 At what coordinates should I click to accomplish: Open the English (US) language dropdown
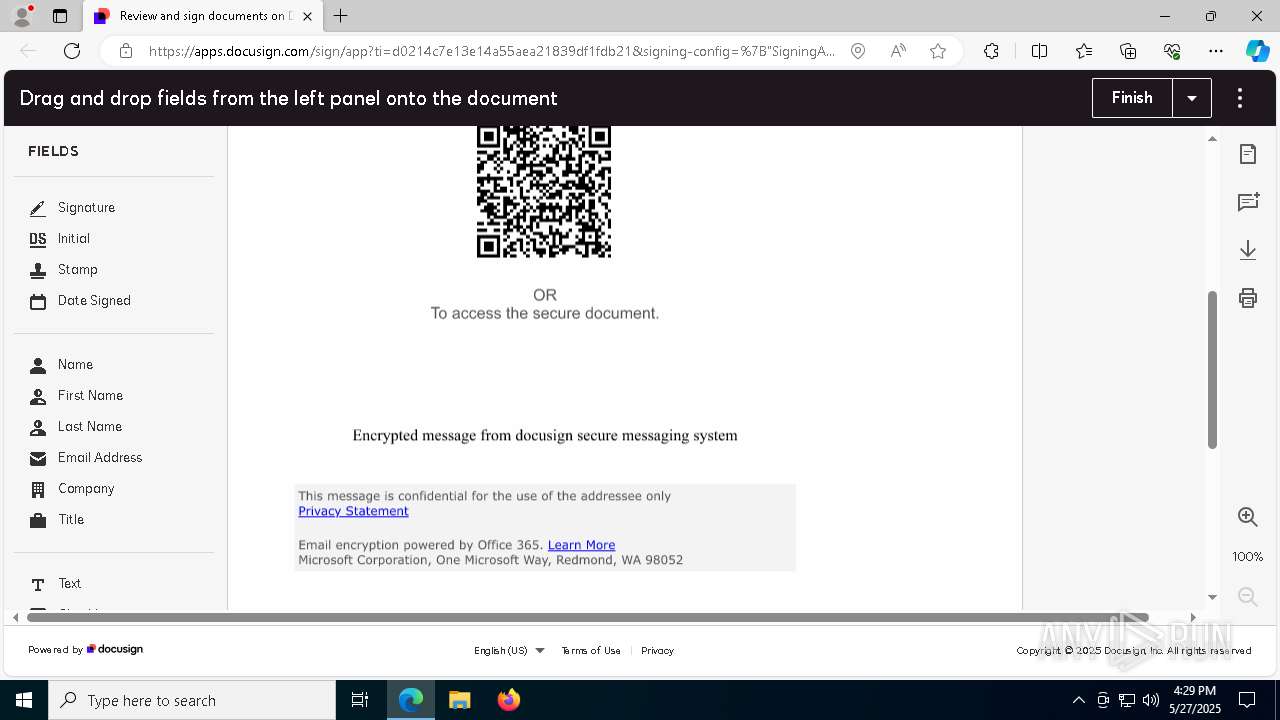tap(509, 651)
